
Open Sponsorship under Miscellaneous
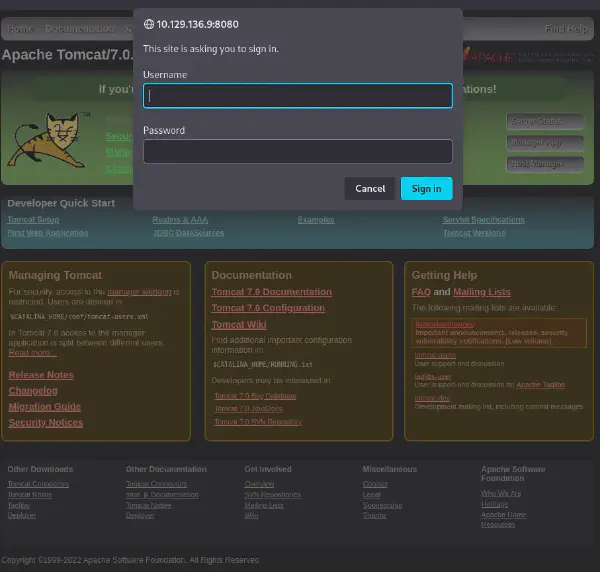tap(382, 505)
